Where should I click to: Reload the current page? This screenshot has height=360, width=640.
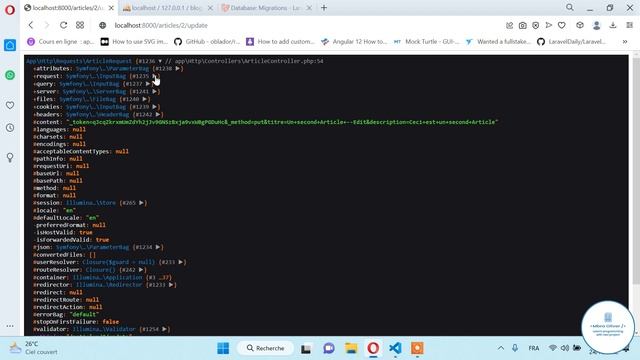coord(63,25)
